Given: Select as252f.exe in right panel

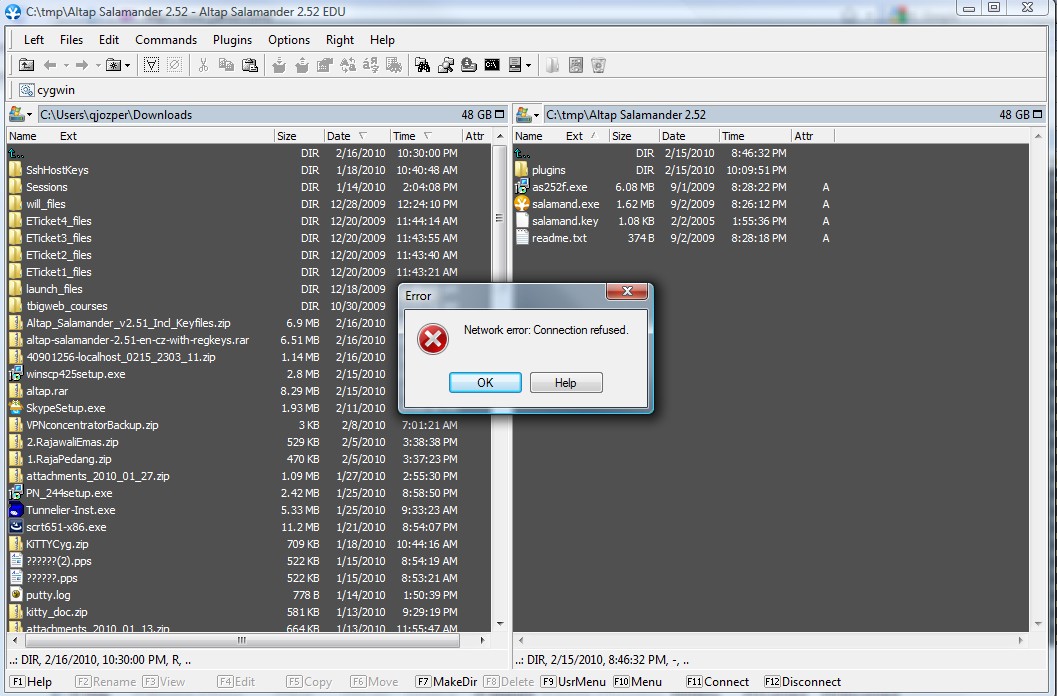Looking at the screenshot, I should click(x=560, y=187).
